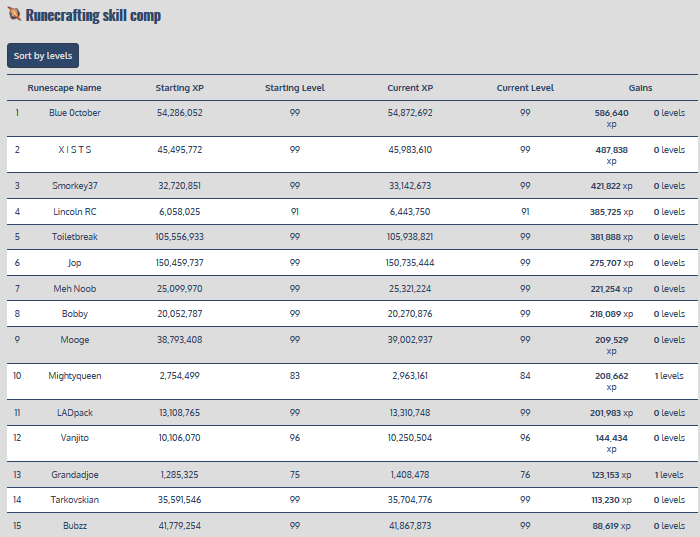Click the Grandadjoe player name
Viewport: 700px width, 537px height.
[x=75, y=474]
